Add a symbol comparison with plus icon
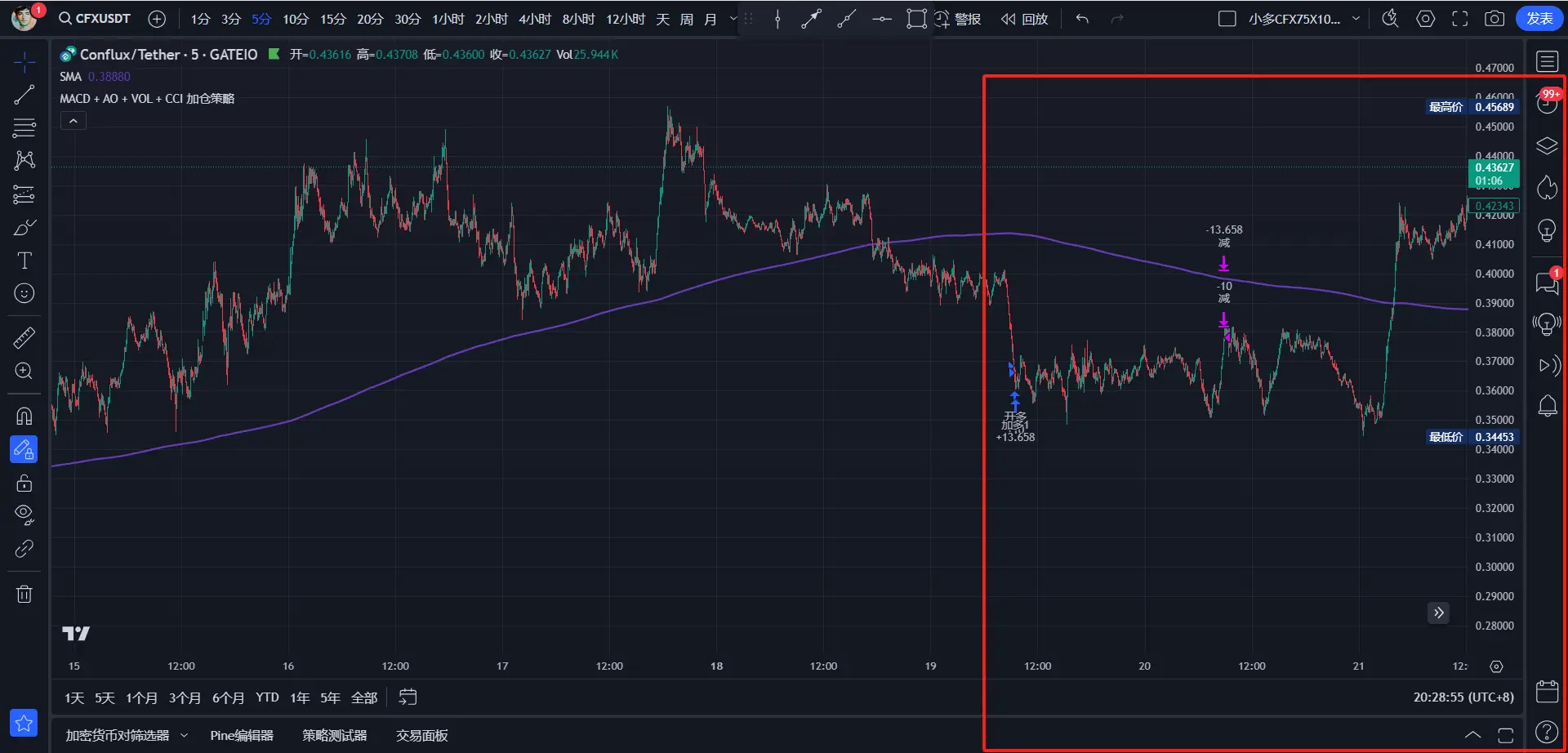The image size is (1568, 753). click(x=157, y=19)
